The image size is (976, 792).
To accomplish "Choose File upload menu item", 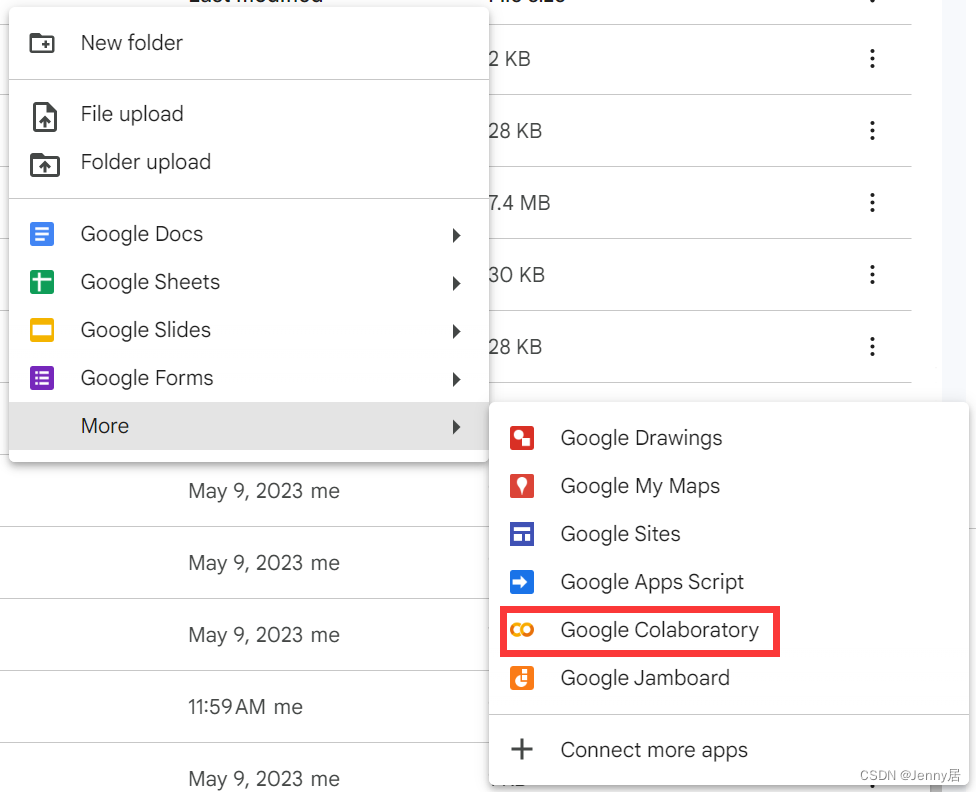I will coord(249,114).
